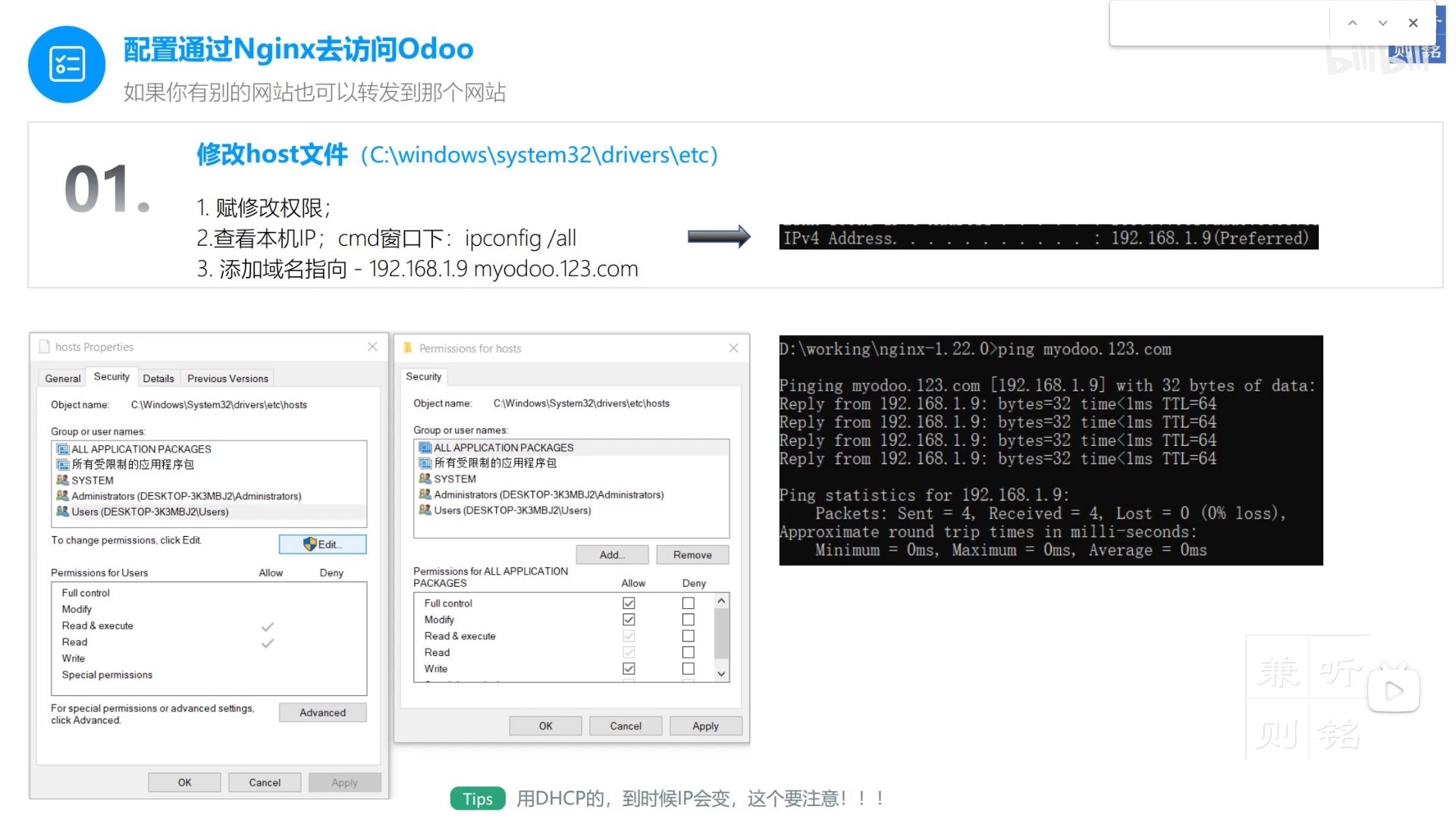Click the file icon in hosts Properties title
Screen dimensions: 1456x819
click(x=45, y=347)
